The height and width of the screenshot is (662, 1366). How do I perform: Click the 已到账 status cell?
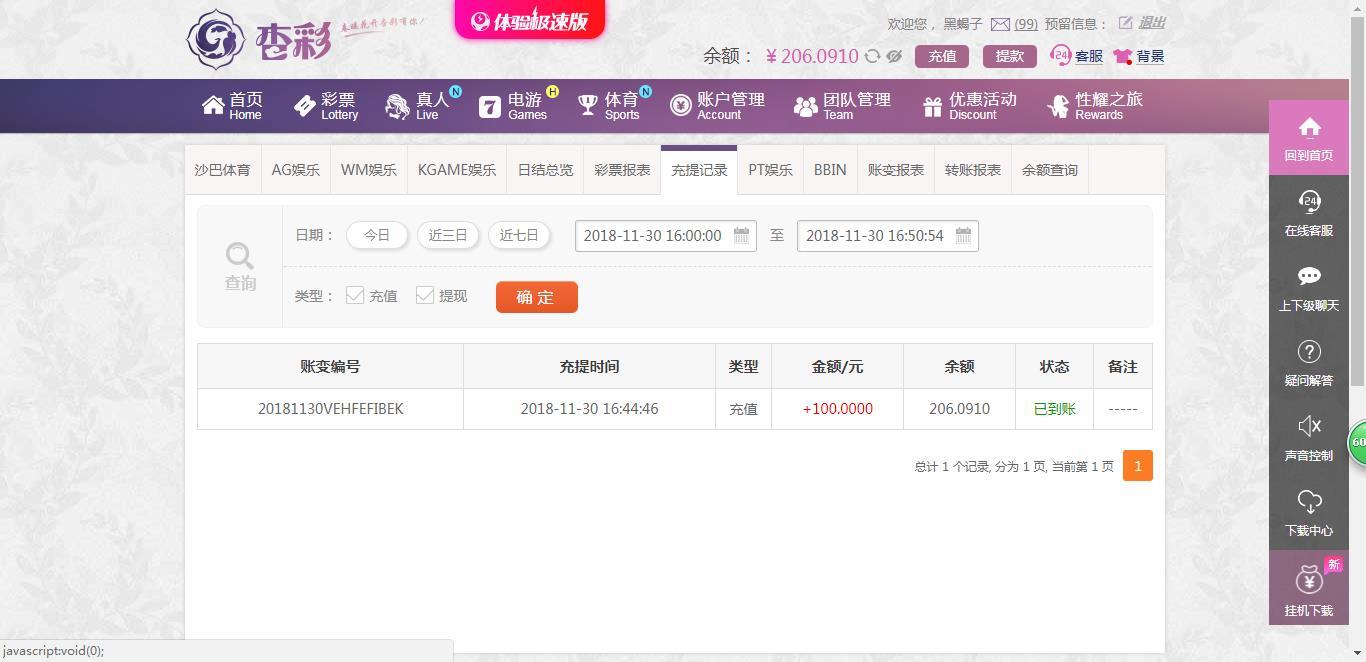(x=1055, y=409)
